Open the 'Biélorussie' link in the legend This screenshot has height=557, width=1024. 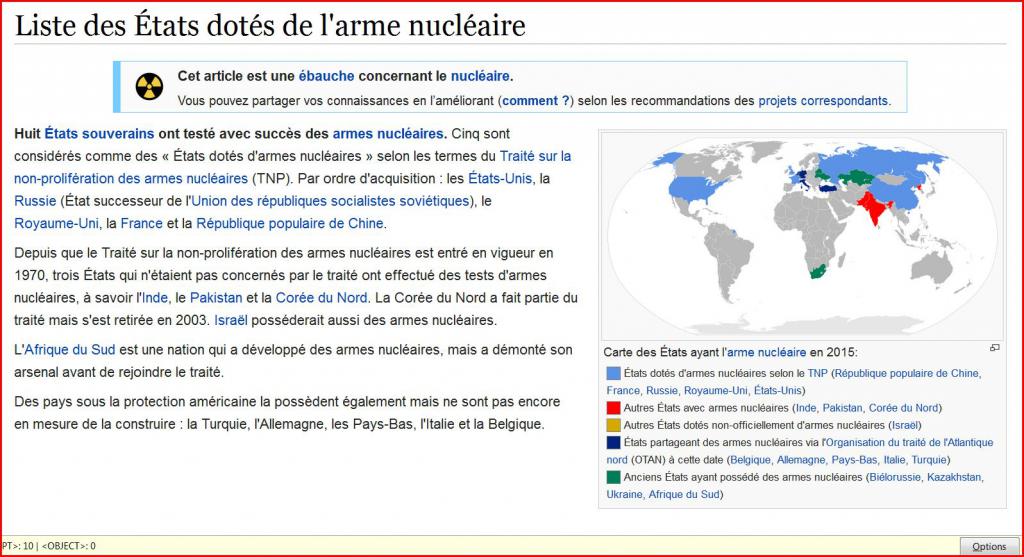click(x=895, y=477)
